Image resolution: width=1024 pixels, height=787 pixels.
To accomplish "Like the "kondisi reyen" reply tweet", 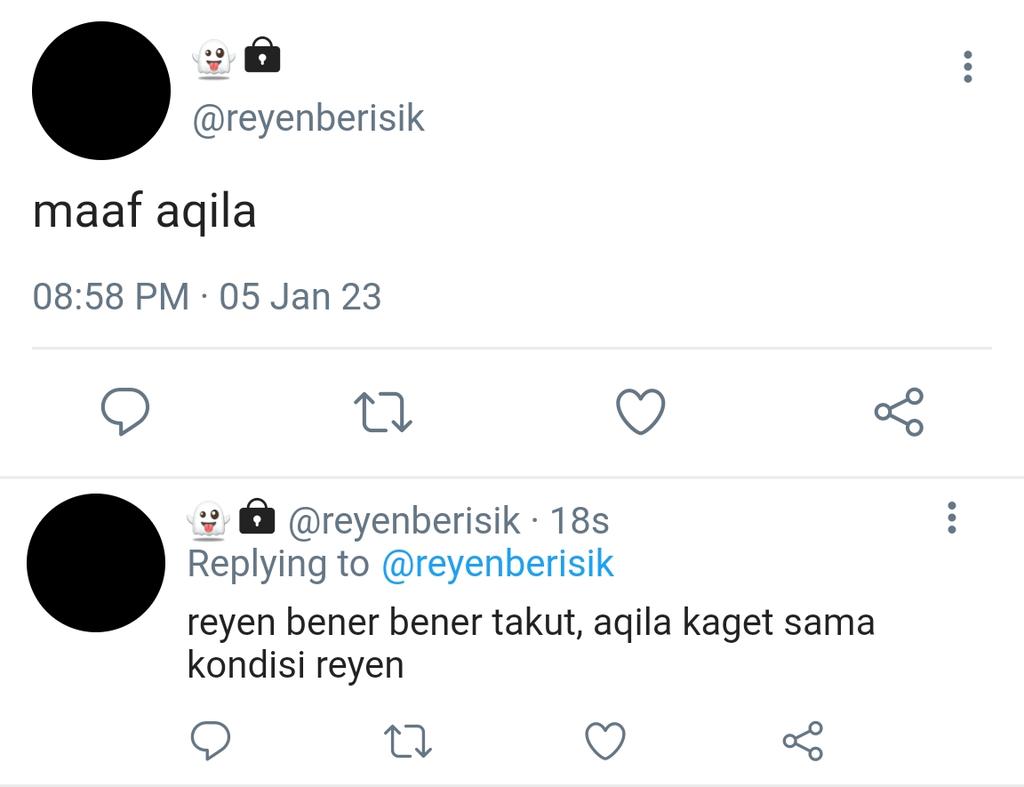I will coord(605,741).
